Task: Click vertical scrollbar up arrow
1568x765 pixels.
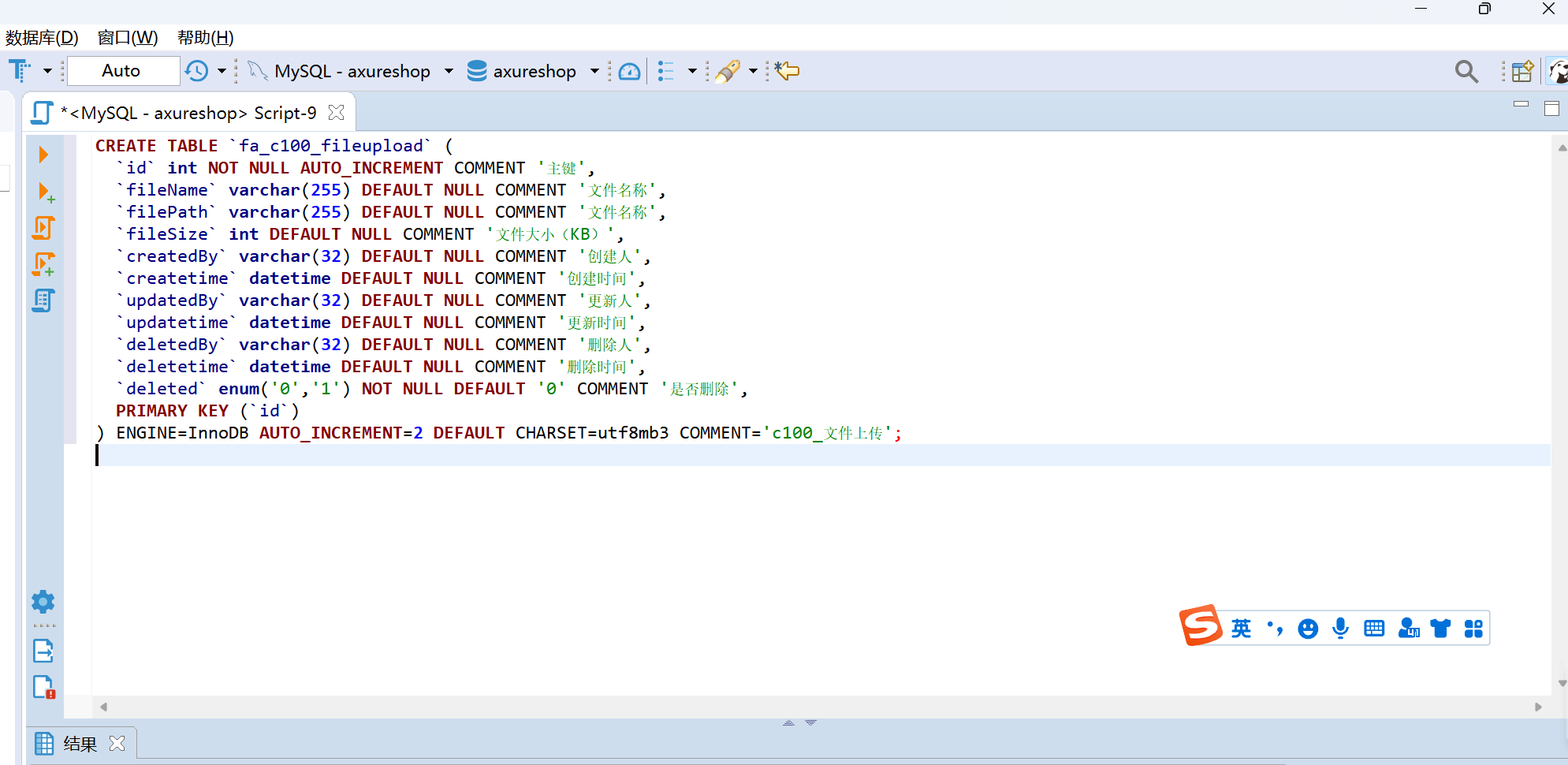Action: 1561,147
